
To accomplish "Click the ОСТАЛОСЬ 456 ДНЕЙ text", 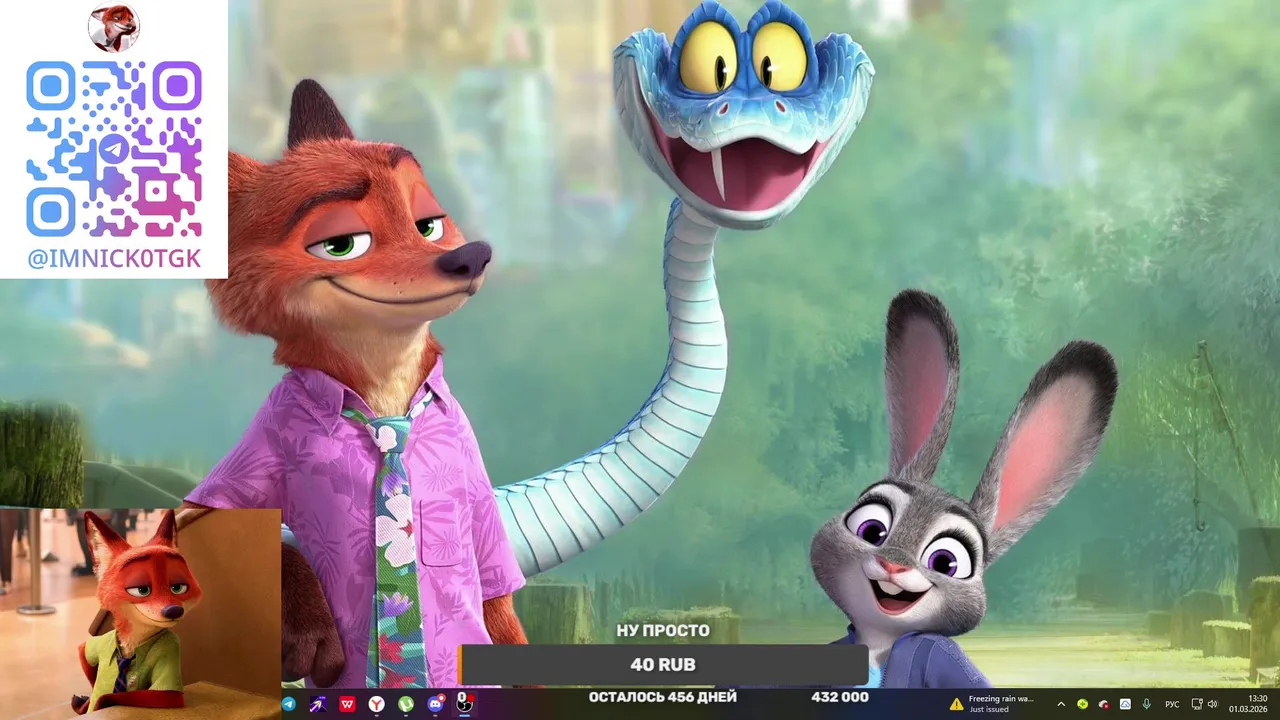I will click(663, 697).
